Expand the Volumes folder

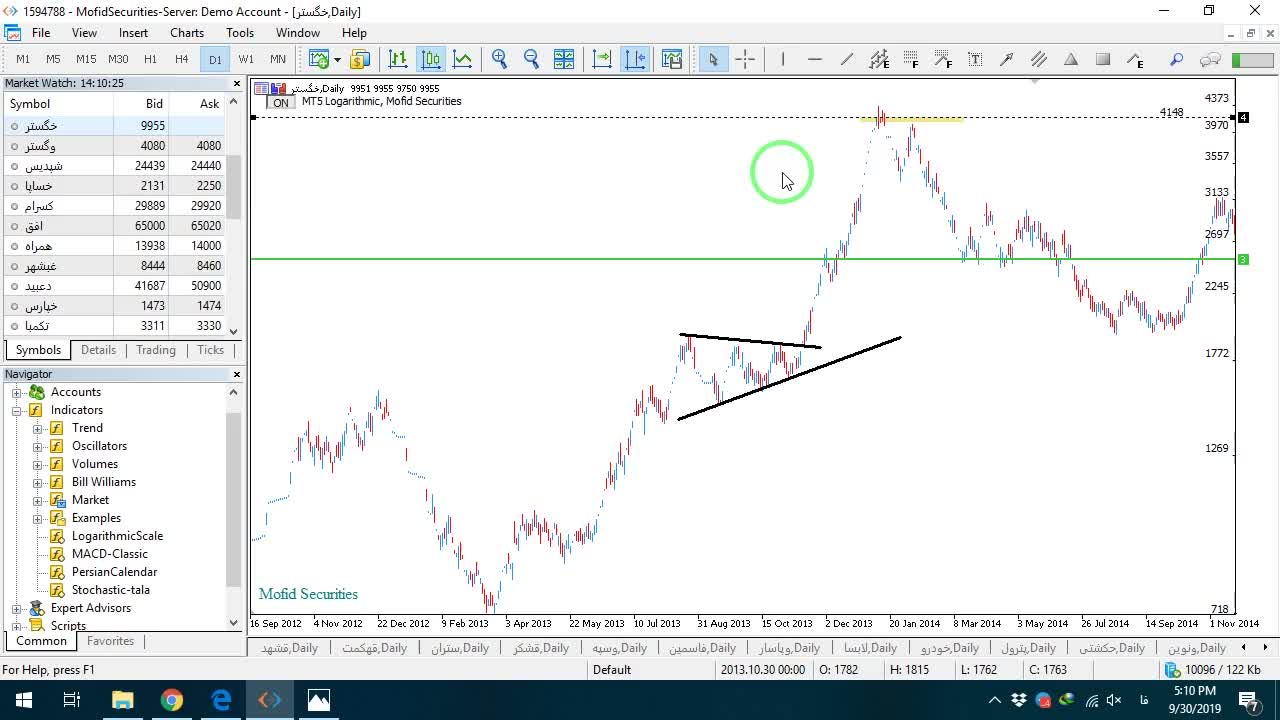click(x=38, y=464)
